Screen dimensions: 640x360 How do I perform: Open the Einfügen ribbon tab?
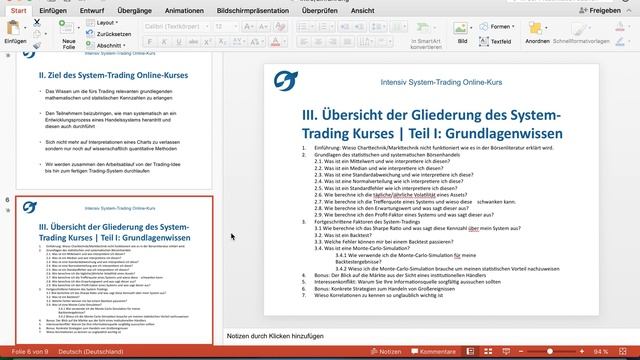(53, 11)
